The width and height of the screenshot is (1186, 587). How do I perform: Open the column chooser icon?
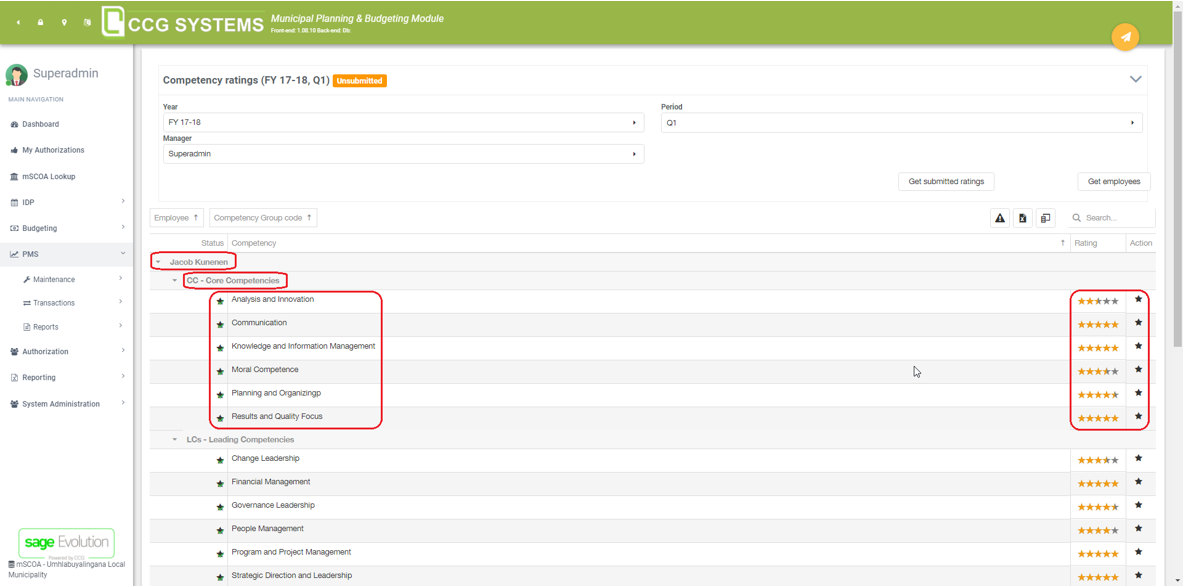coord(1045,218)
